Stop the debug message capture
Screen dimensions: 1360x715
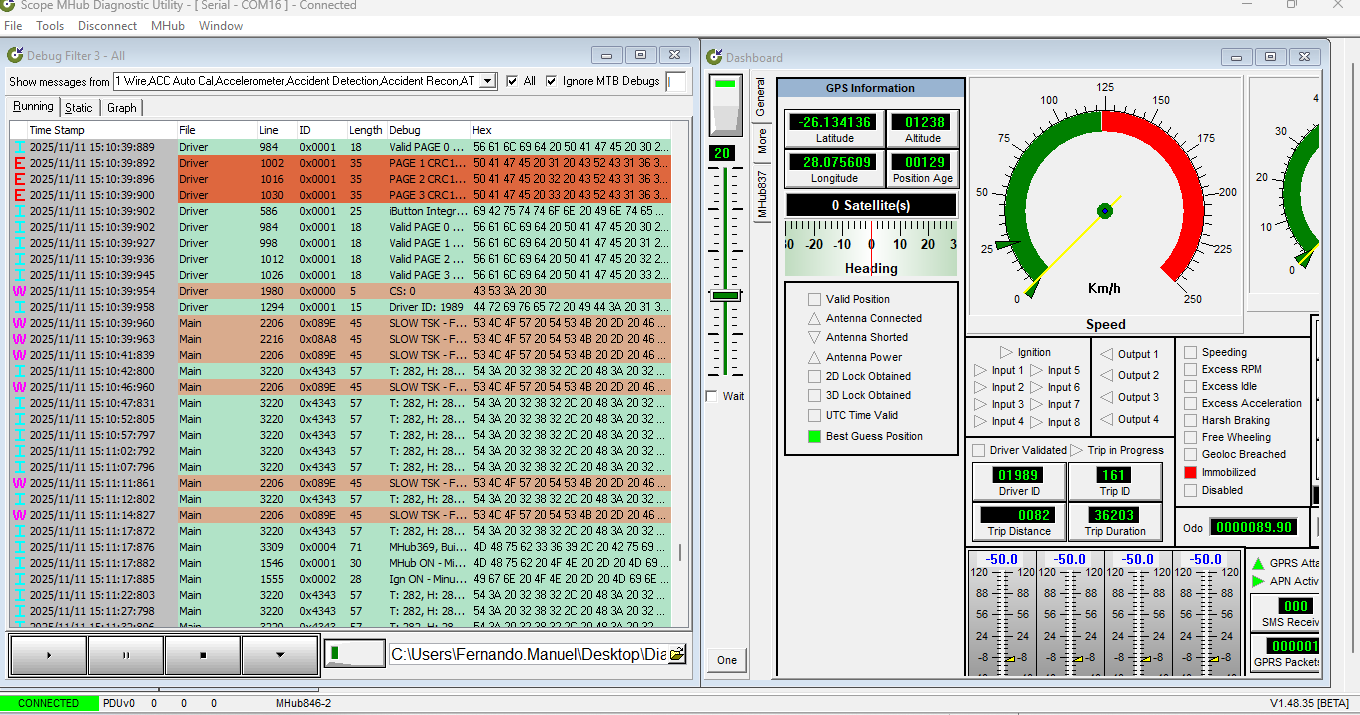pos(203,655)
